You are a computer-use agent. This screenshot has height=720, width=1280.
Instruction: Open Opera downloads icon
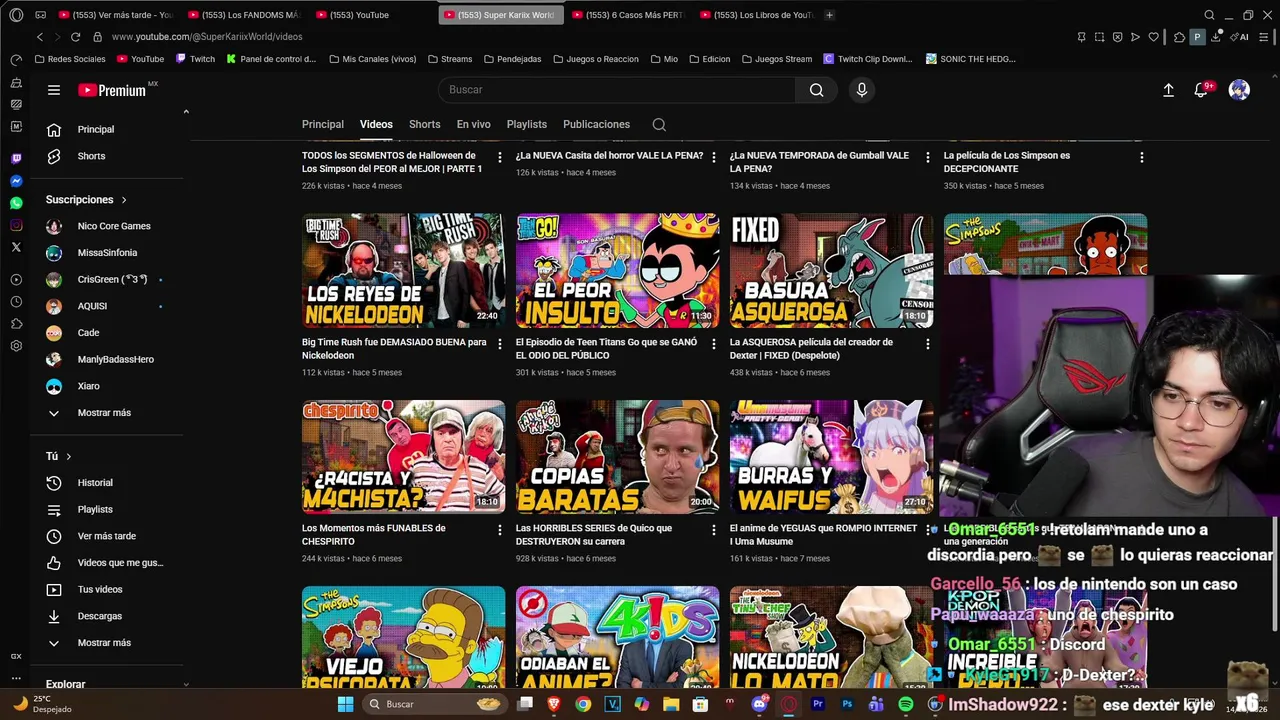1215,37
